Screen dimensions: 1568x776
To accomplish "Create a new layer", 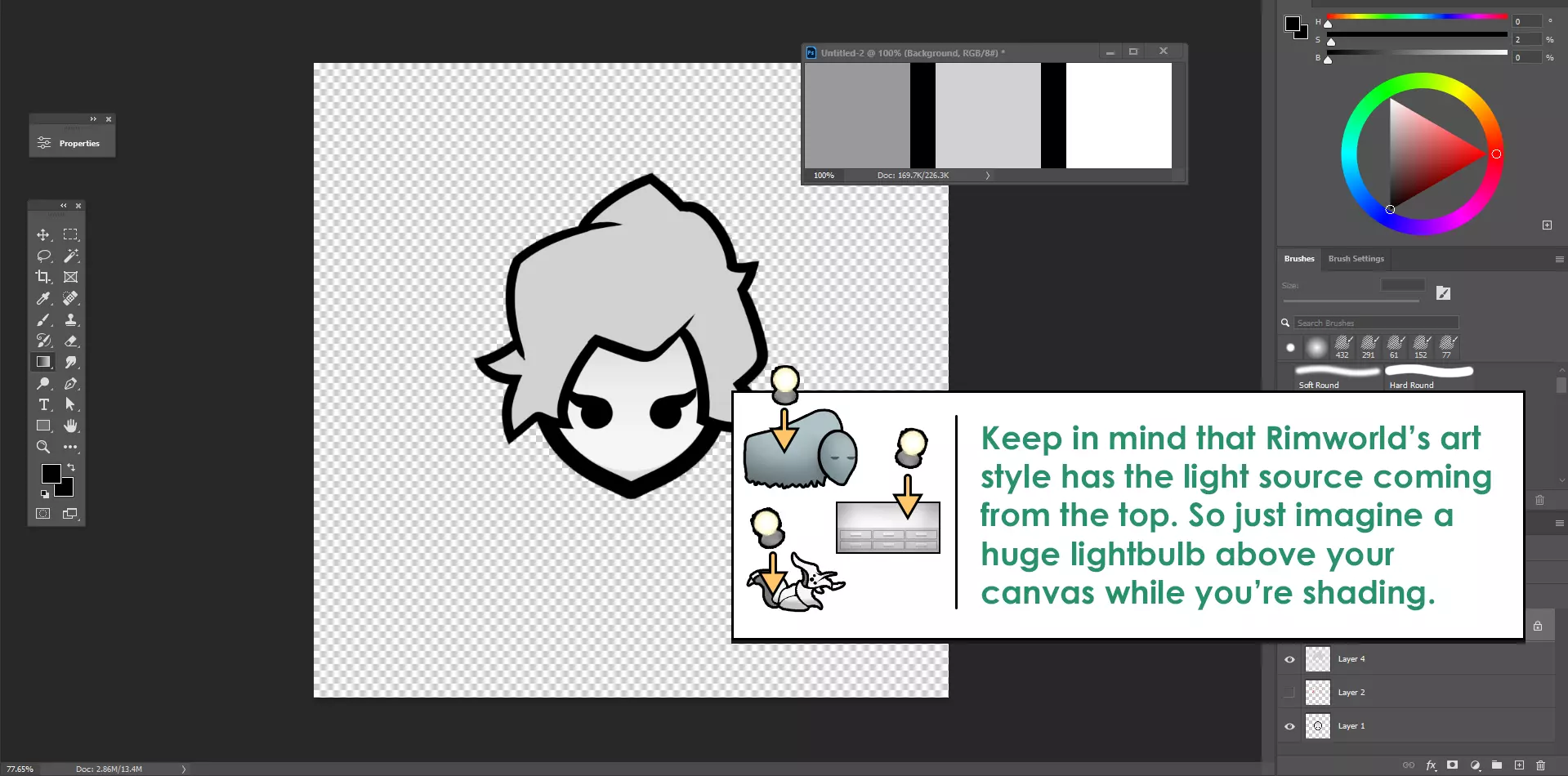I will point(1519,765).
